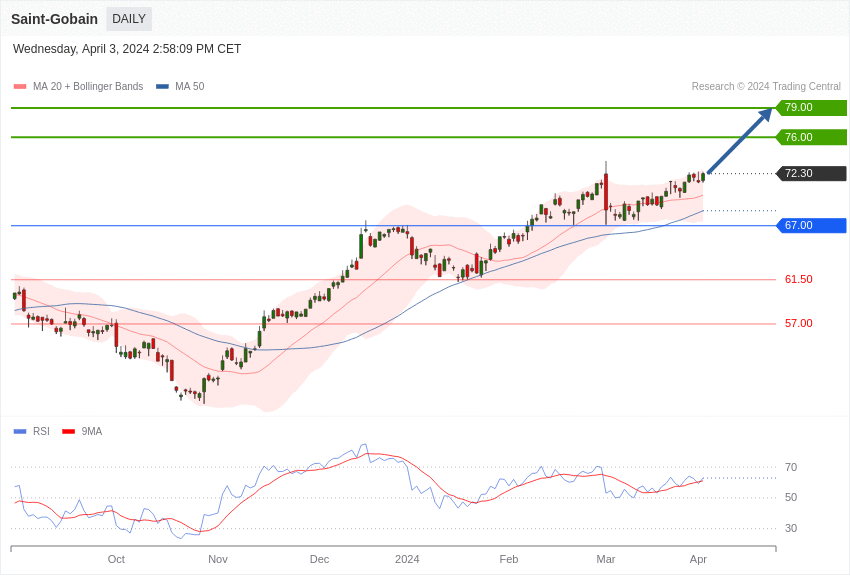Click the blue upward trend arrow
Viewport: 850px width, 576px height.
739,141
